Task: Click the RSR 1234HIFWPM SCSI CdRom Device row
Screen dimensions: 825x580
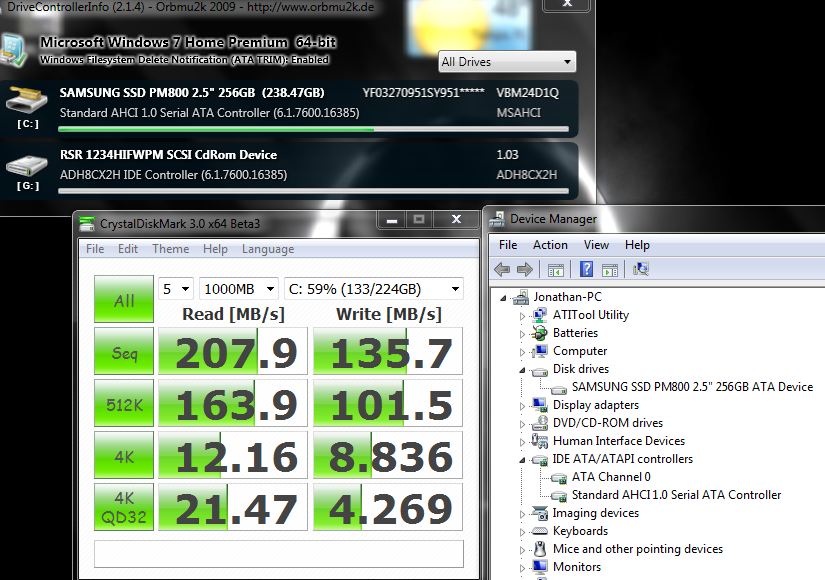Action: [x=289, y=171]
